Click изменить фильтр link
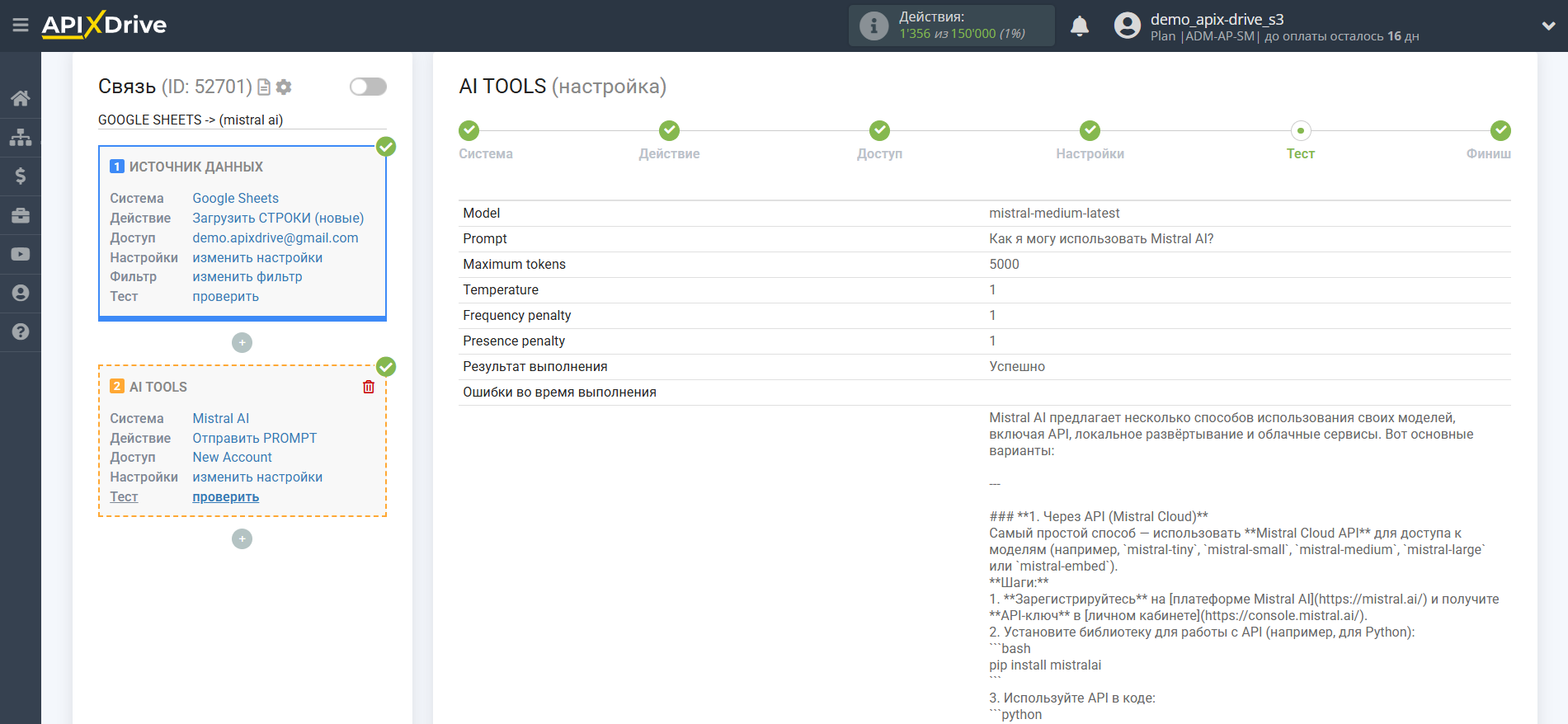Screen dimensions: 1568x724 point(247,276)
